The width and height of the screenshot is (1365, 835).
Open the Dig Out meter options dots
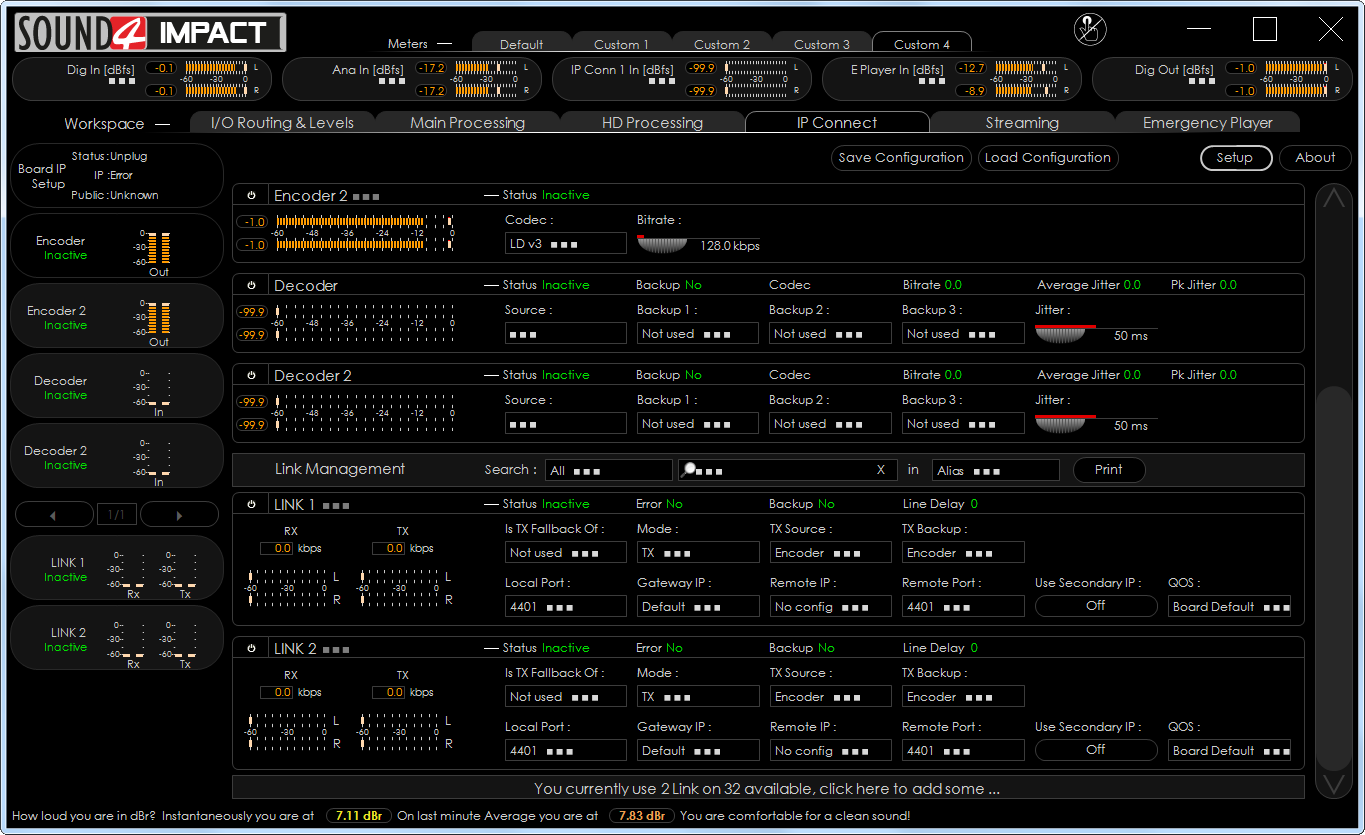[x=1202, y=82]
